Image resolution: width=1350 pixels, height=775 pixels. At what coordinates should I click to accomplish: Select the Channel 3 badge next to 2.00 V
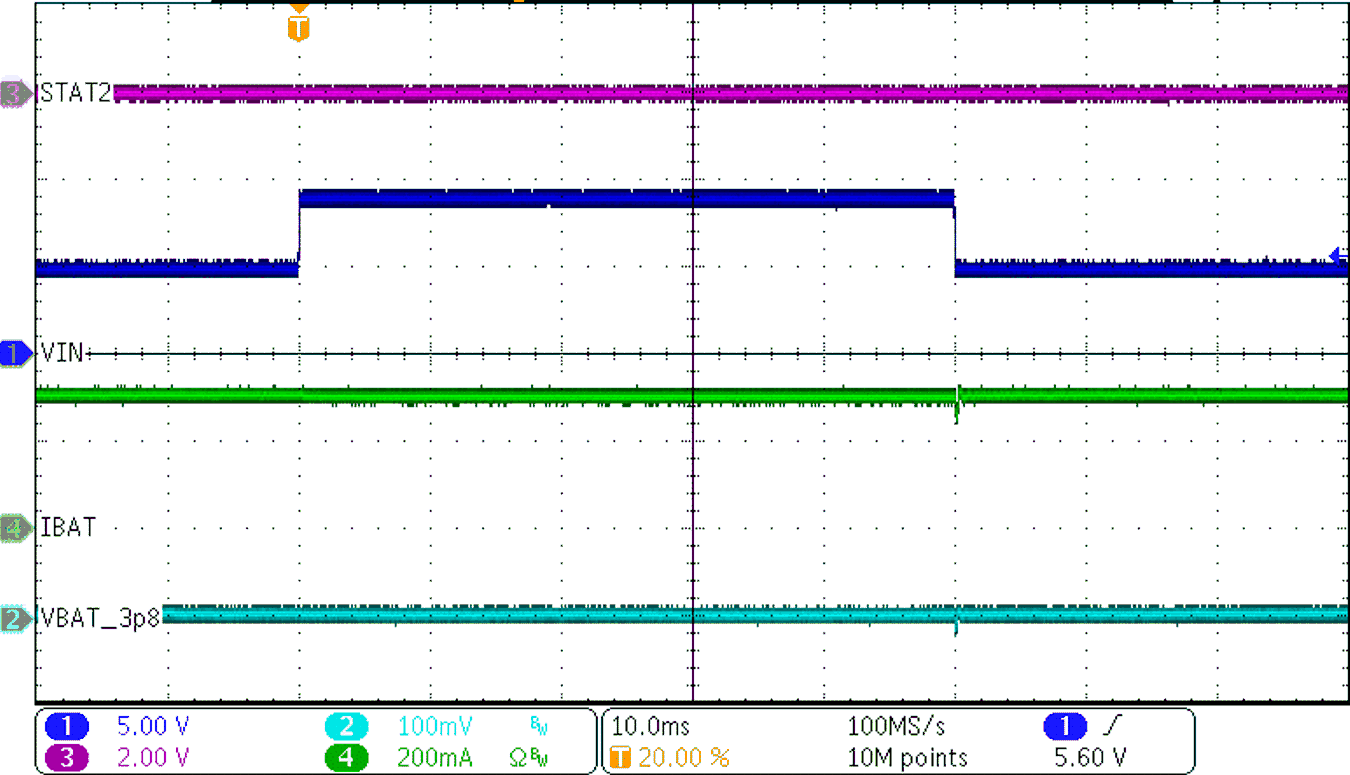66,757
